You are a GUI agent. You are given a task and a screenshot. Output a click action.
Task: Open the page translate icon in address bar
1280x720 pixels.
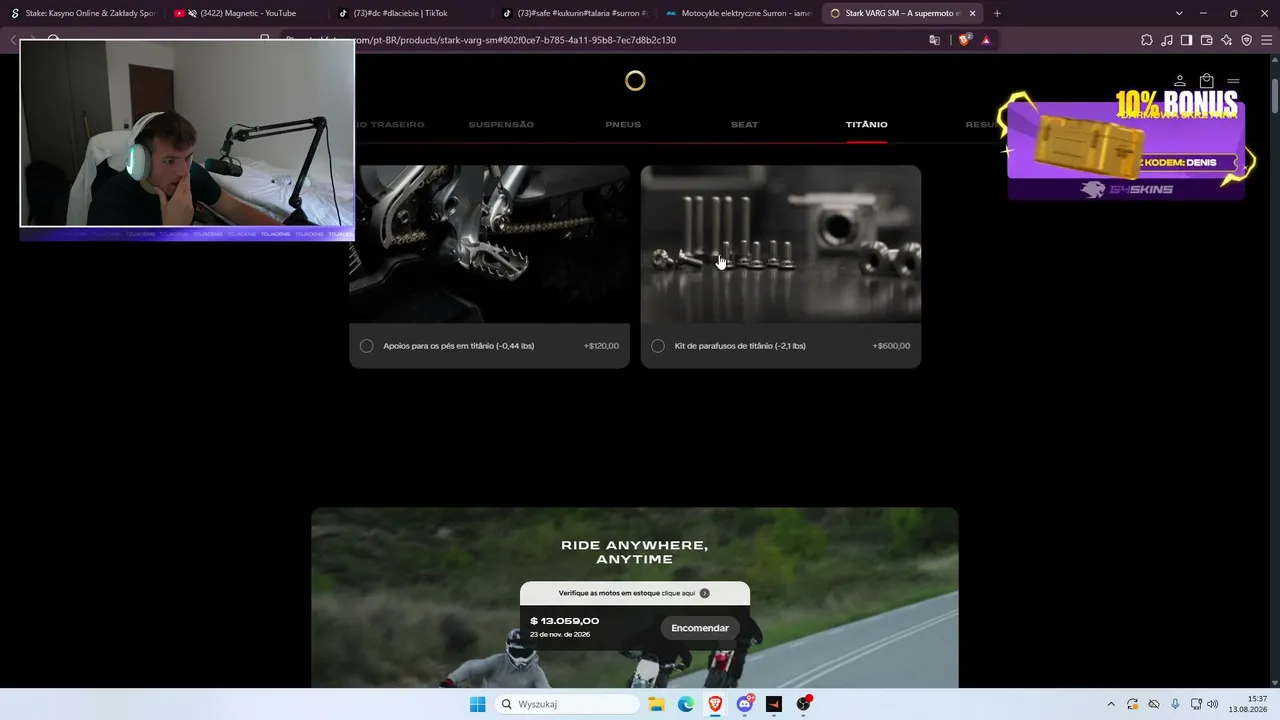click(935, 40)
